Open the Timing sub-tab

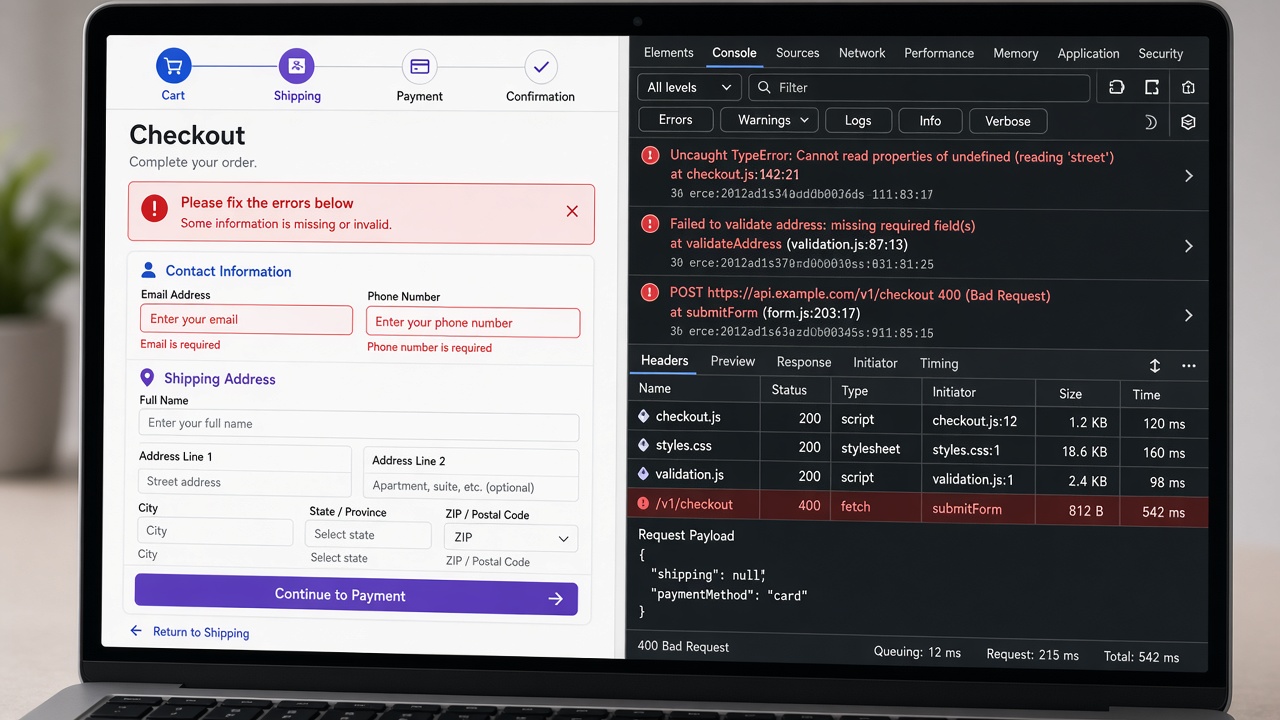pyautogui.click(x=939, y=363)
